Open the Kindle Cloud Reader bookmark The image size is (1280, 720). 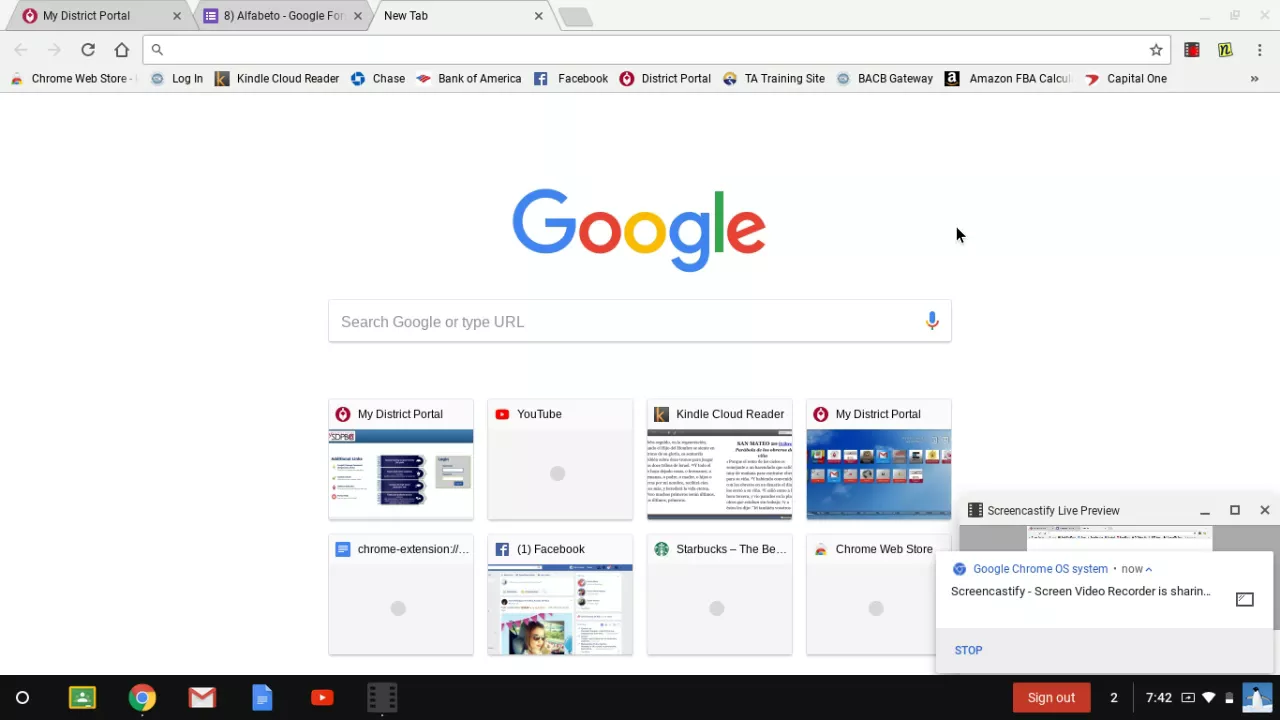point(277,78)
